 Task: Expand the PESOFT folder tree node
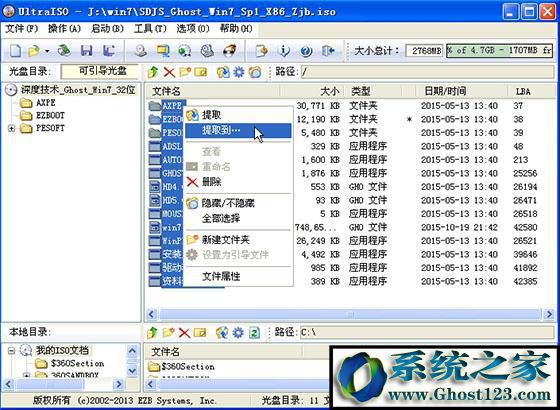tap(11, 128)
